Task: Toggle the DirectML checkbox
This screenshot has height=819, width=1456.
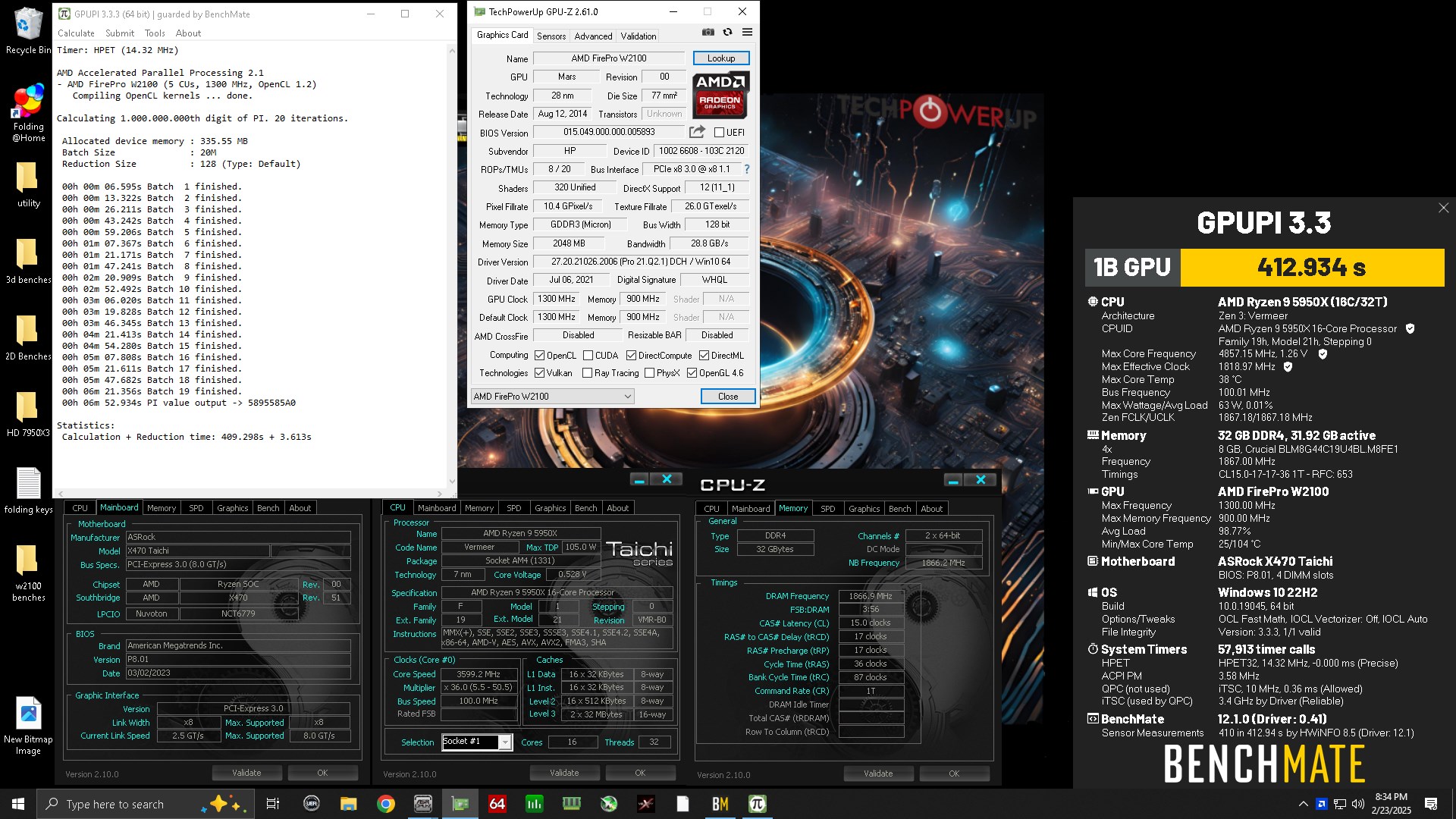Action: (704, 355)
